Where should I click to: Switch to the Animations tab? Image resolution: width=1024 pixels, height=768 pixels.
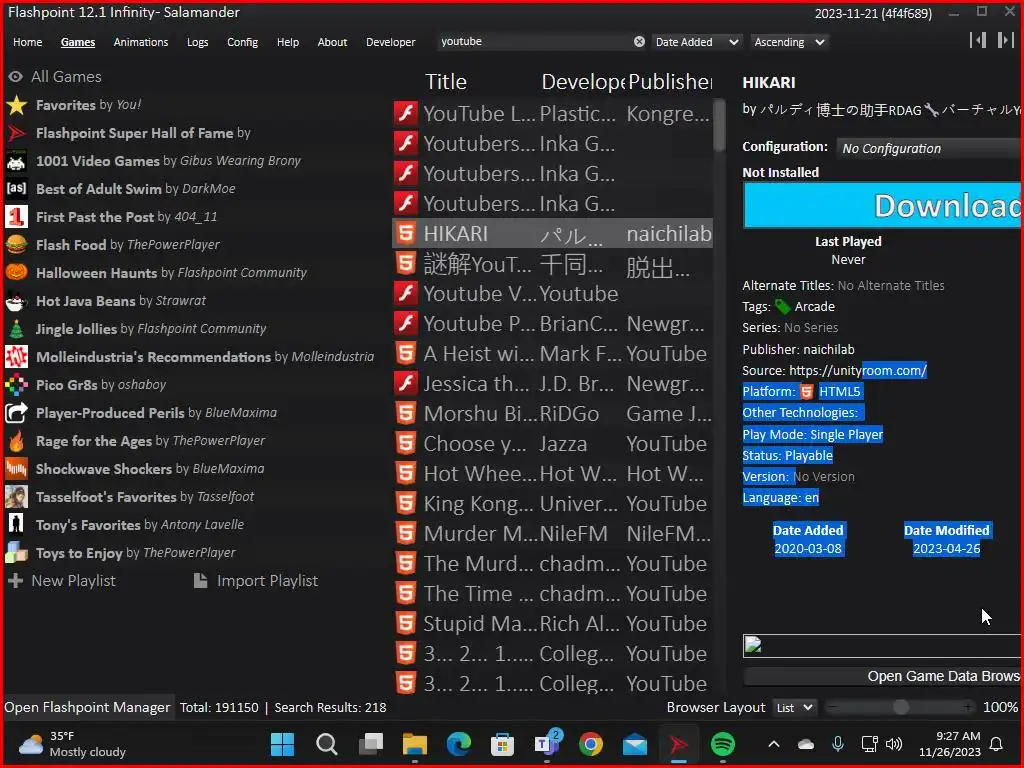tap(140, 42)
